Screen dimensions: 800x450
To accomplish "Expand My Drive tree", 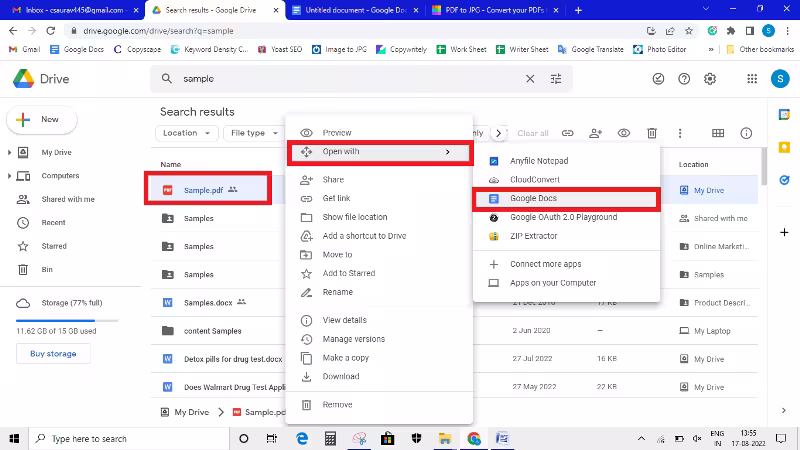I will pos(9,153).
